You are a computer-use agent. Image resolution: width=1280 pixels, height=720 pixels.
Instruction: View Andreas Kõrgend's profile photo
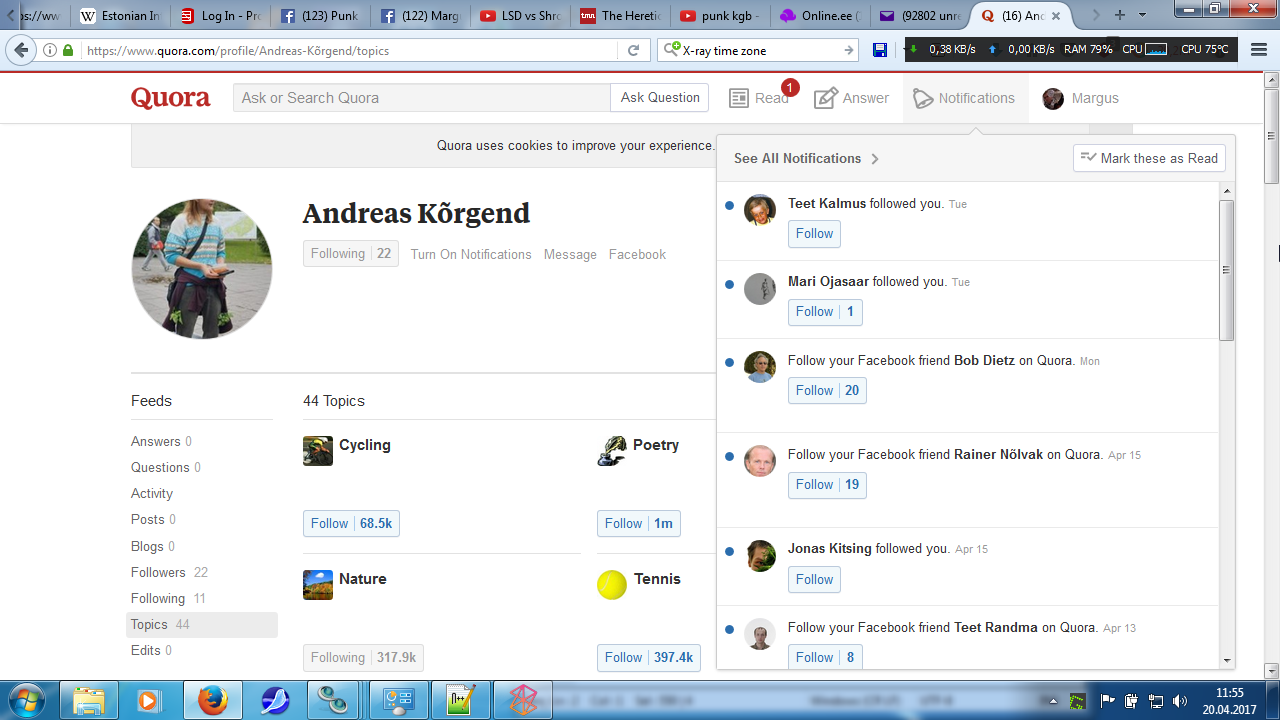202,269
